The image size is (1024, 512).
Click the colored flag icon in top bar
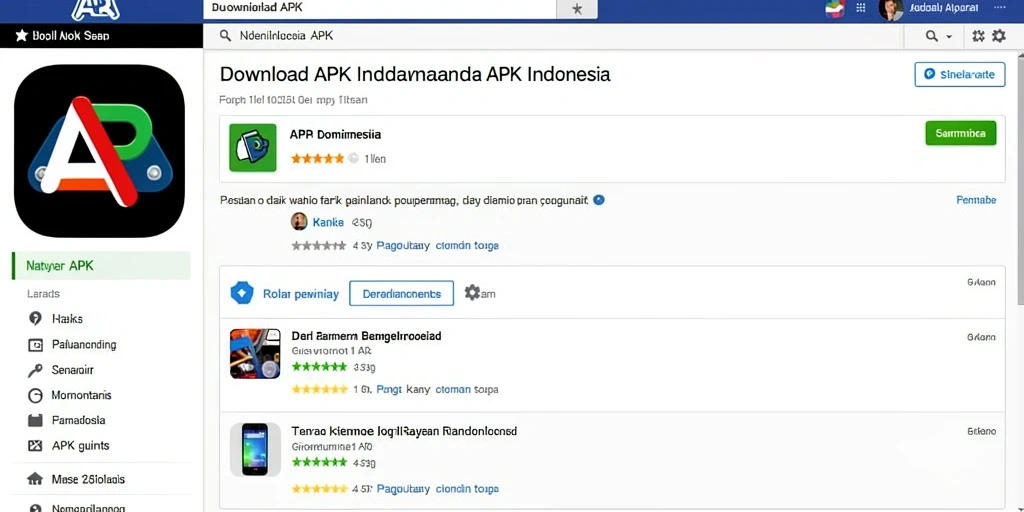pos(835,8)
